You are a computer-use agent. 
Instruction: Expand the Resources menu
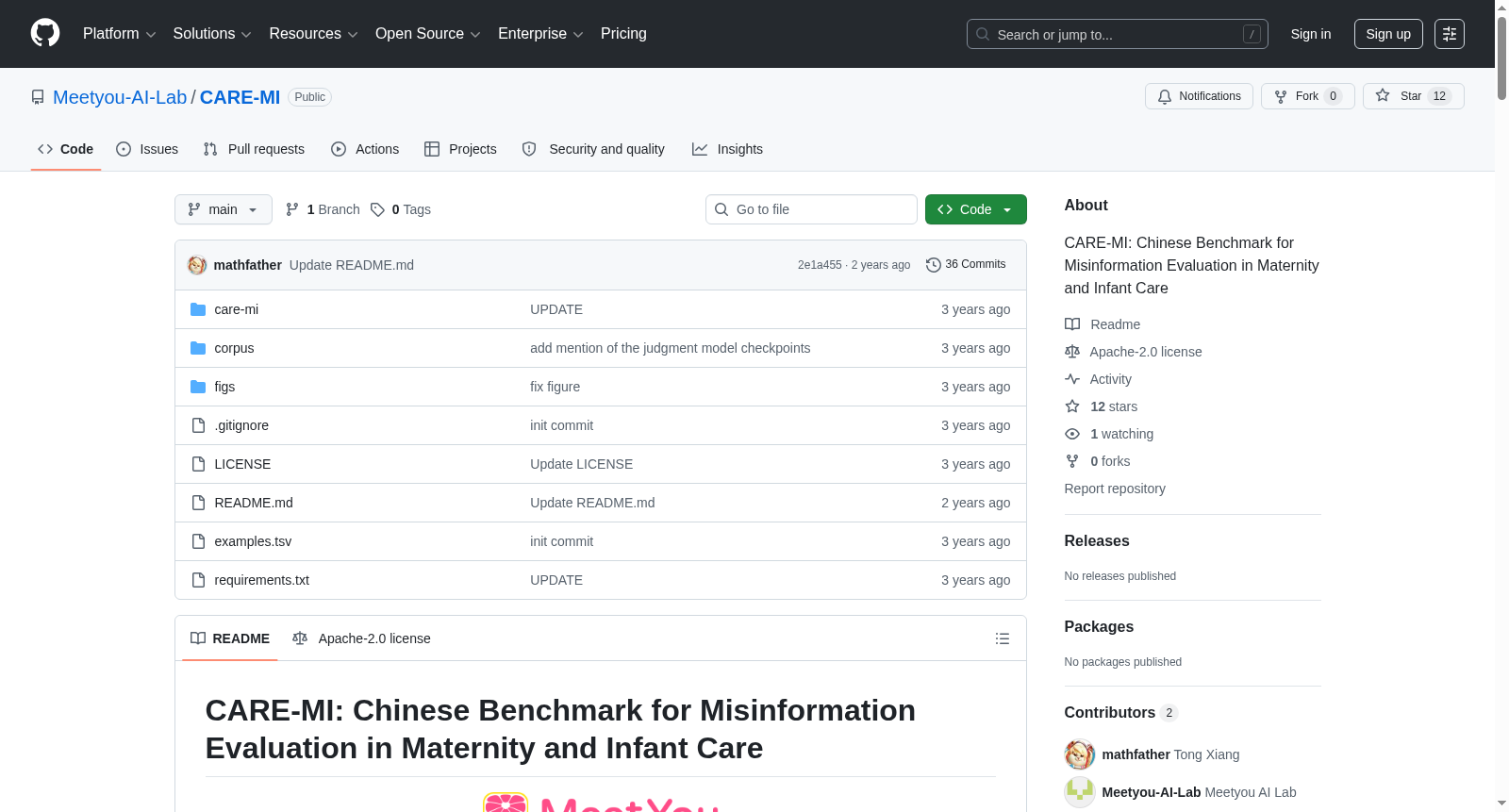[313, 34]
